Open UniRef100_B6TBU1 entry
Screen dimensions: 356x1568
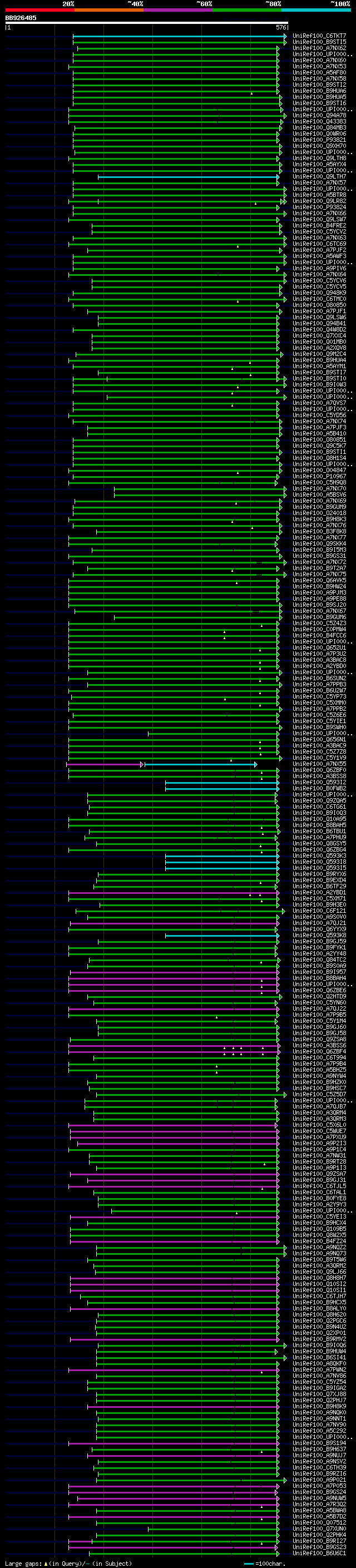[319, 832]
